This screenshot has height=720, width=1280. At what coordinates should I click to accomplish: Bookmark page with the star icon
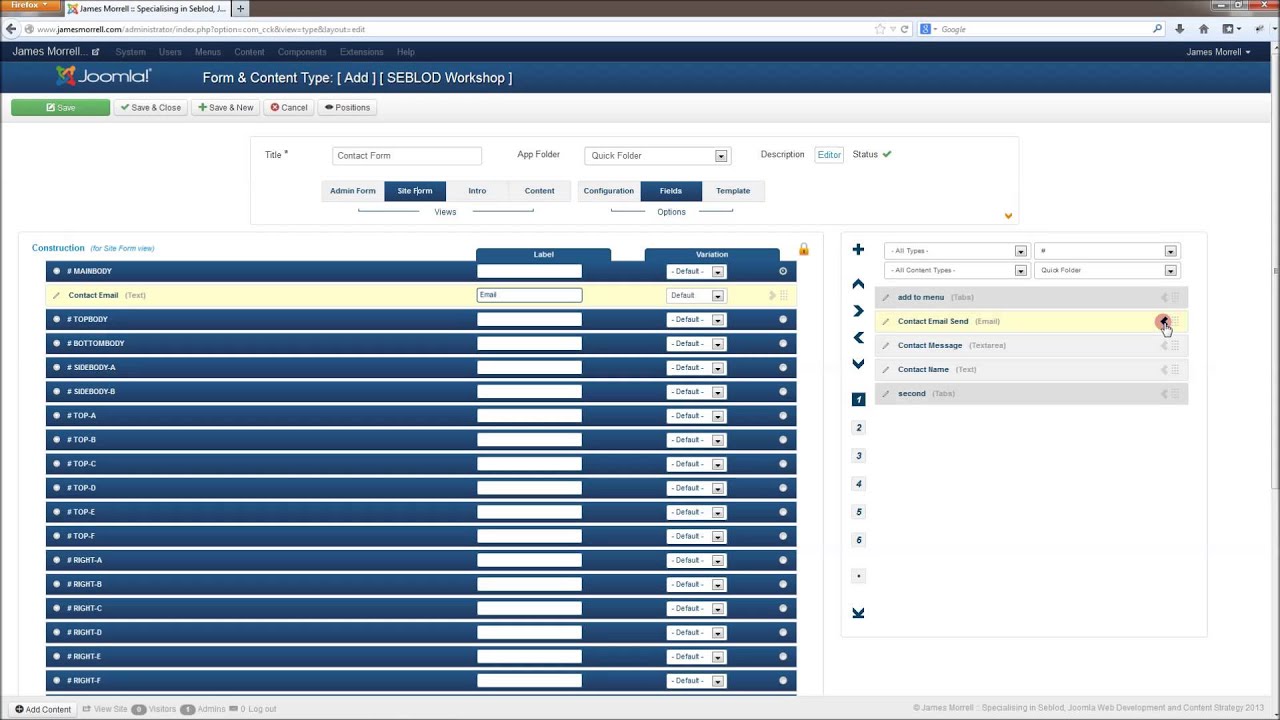point(880,29)
